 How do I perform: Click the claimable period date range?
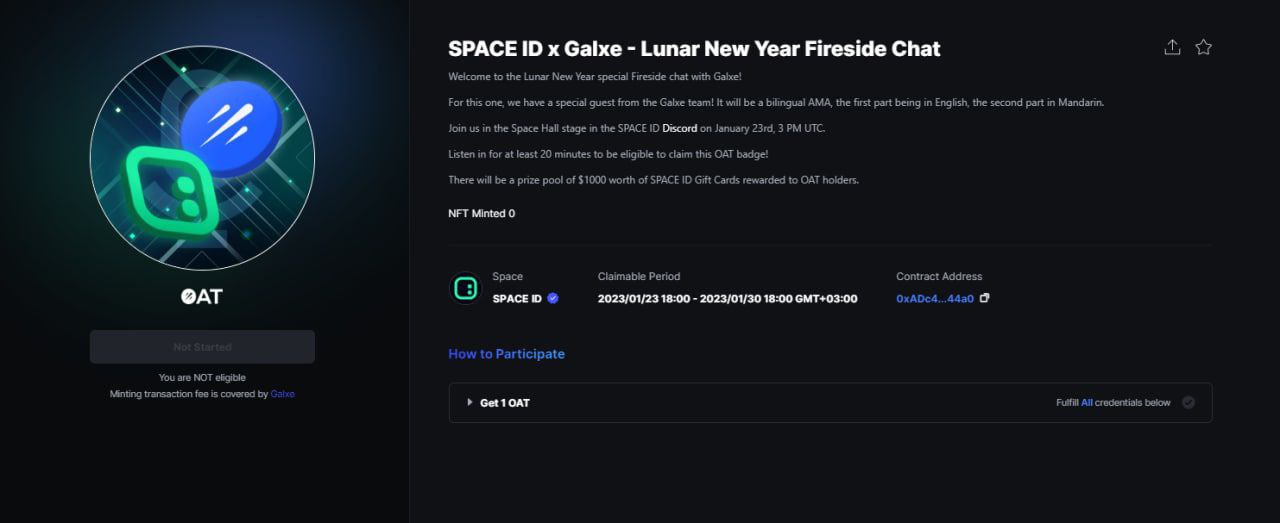727,298
